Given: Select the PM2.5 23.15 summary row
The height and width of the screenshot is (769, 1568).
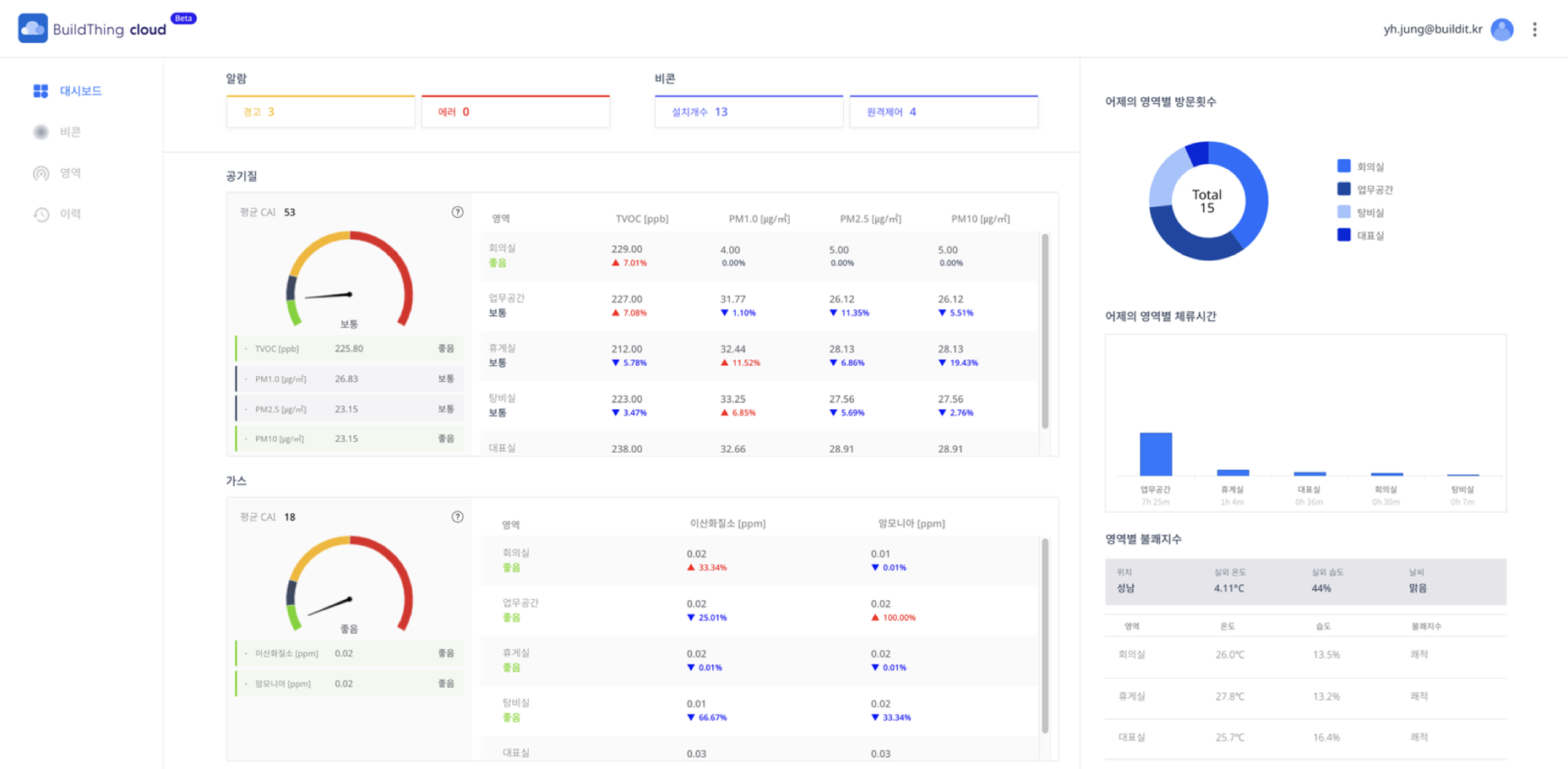Looking at the screenshot, I should 349,409.
